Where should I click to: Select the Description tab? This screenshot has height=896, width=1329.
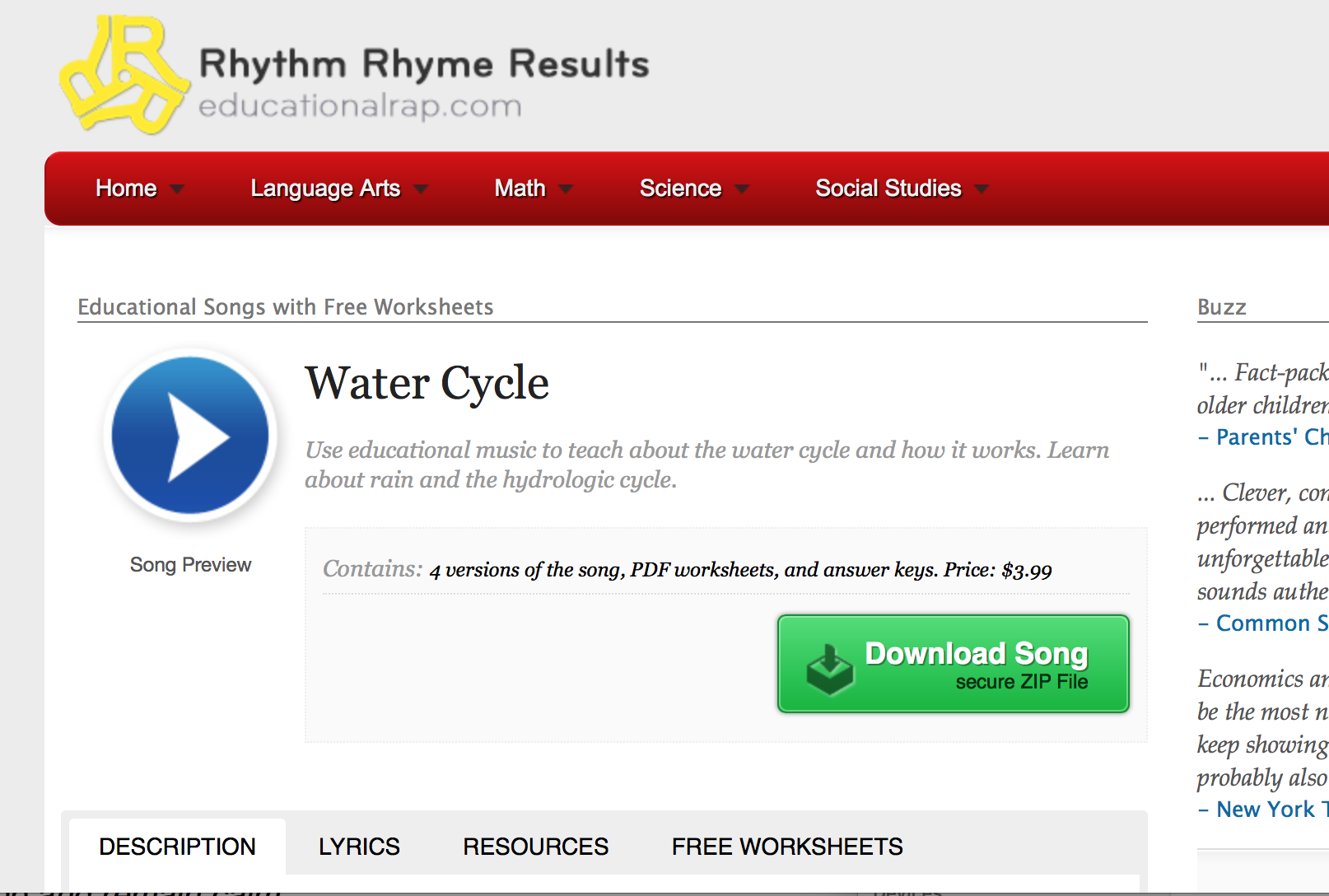177,847
